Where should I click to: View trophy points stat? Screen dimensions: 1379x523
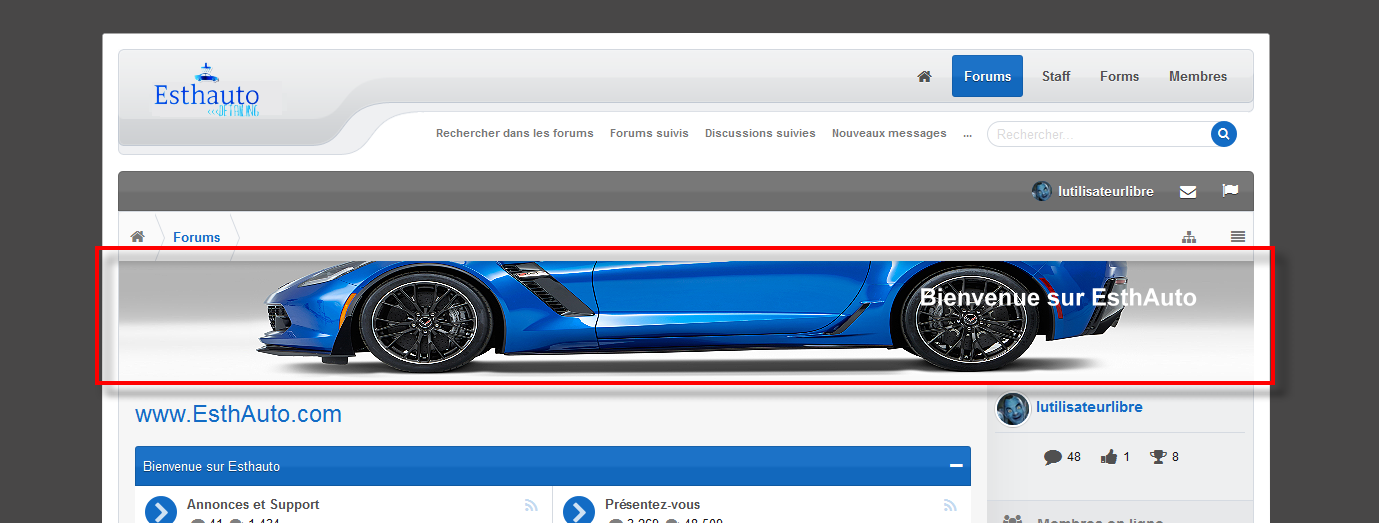tap(1164, 457)
